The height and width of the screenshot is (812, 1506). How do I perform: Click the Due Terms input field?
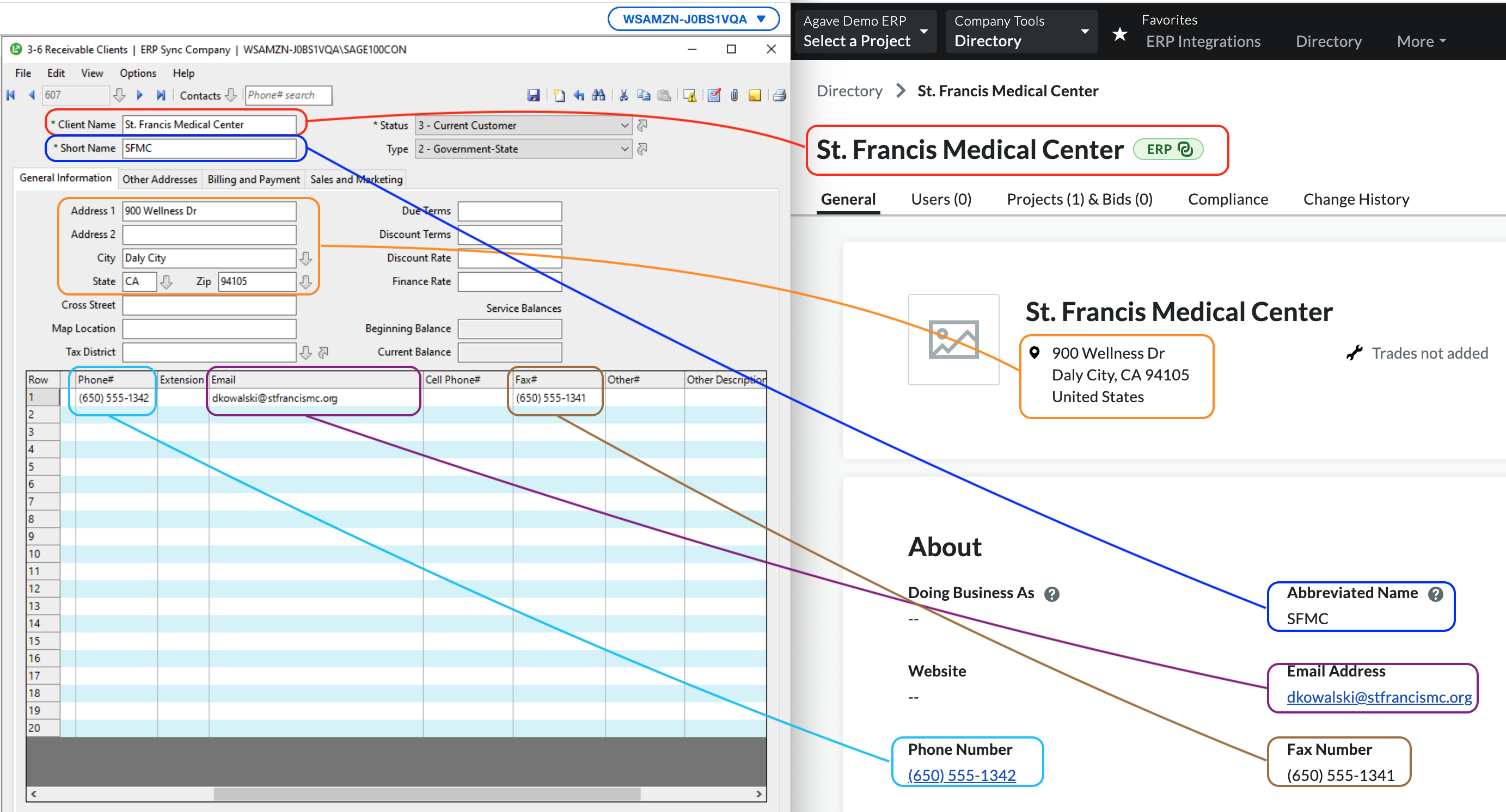pyautogui.click(x=509, y=211)
